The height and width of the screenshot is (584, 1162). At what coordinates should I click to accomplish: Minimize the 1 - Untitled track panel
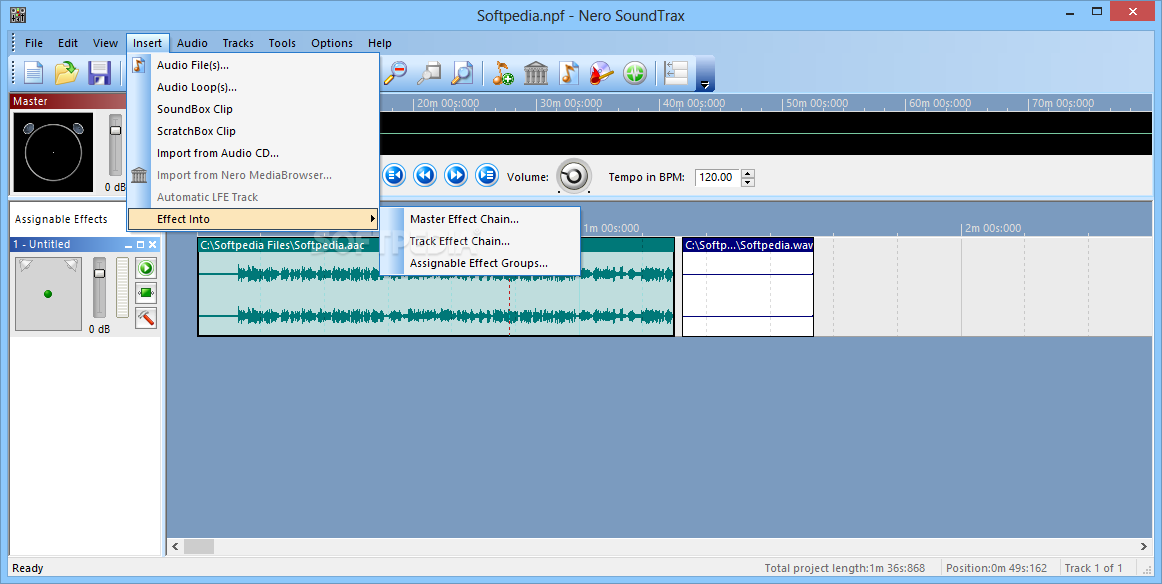[128, 245]
